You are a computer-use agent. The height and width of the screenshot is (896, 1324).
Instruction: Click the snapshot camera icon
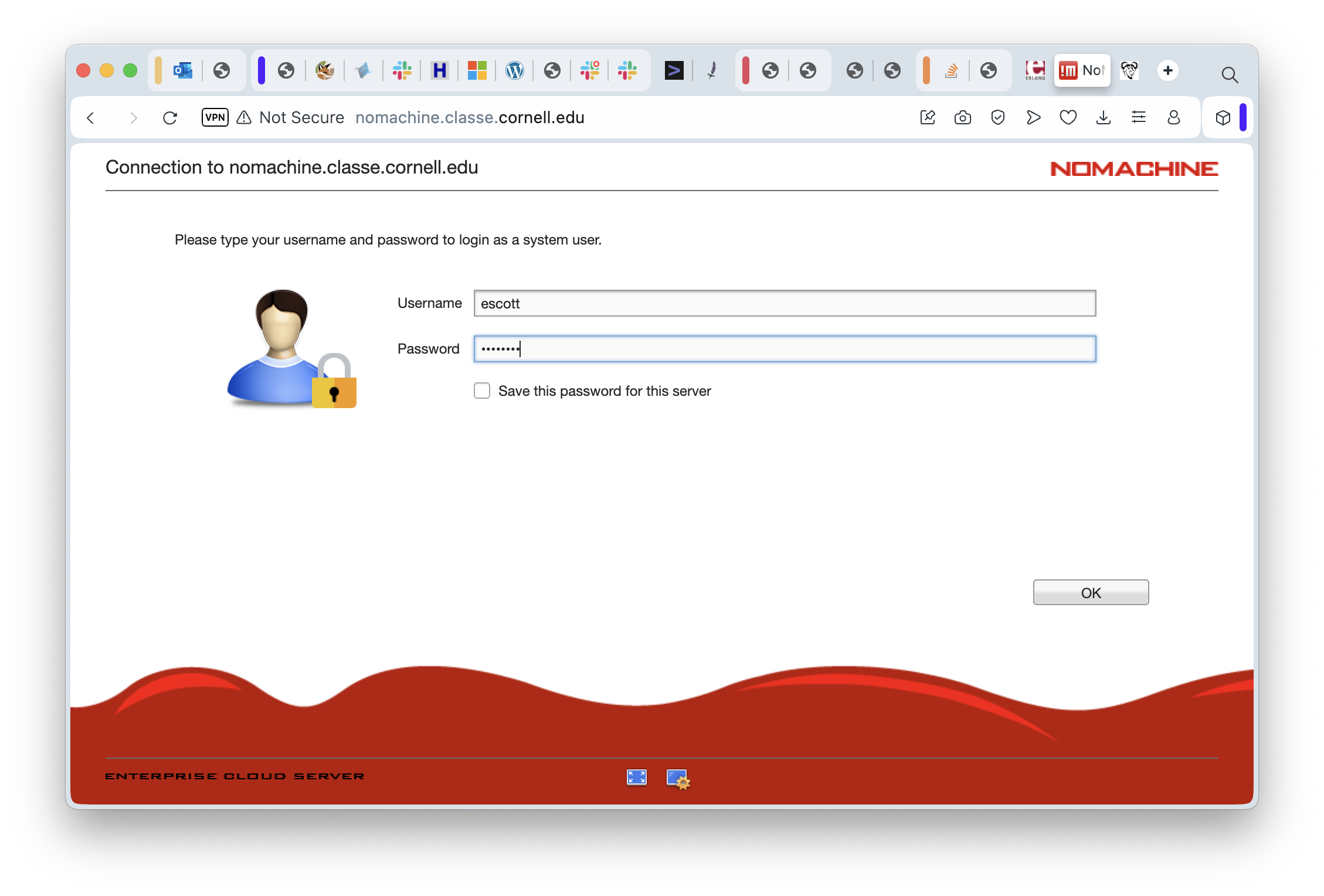[962, 118]
